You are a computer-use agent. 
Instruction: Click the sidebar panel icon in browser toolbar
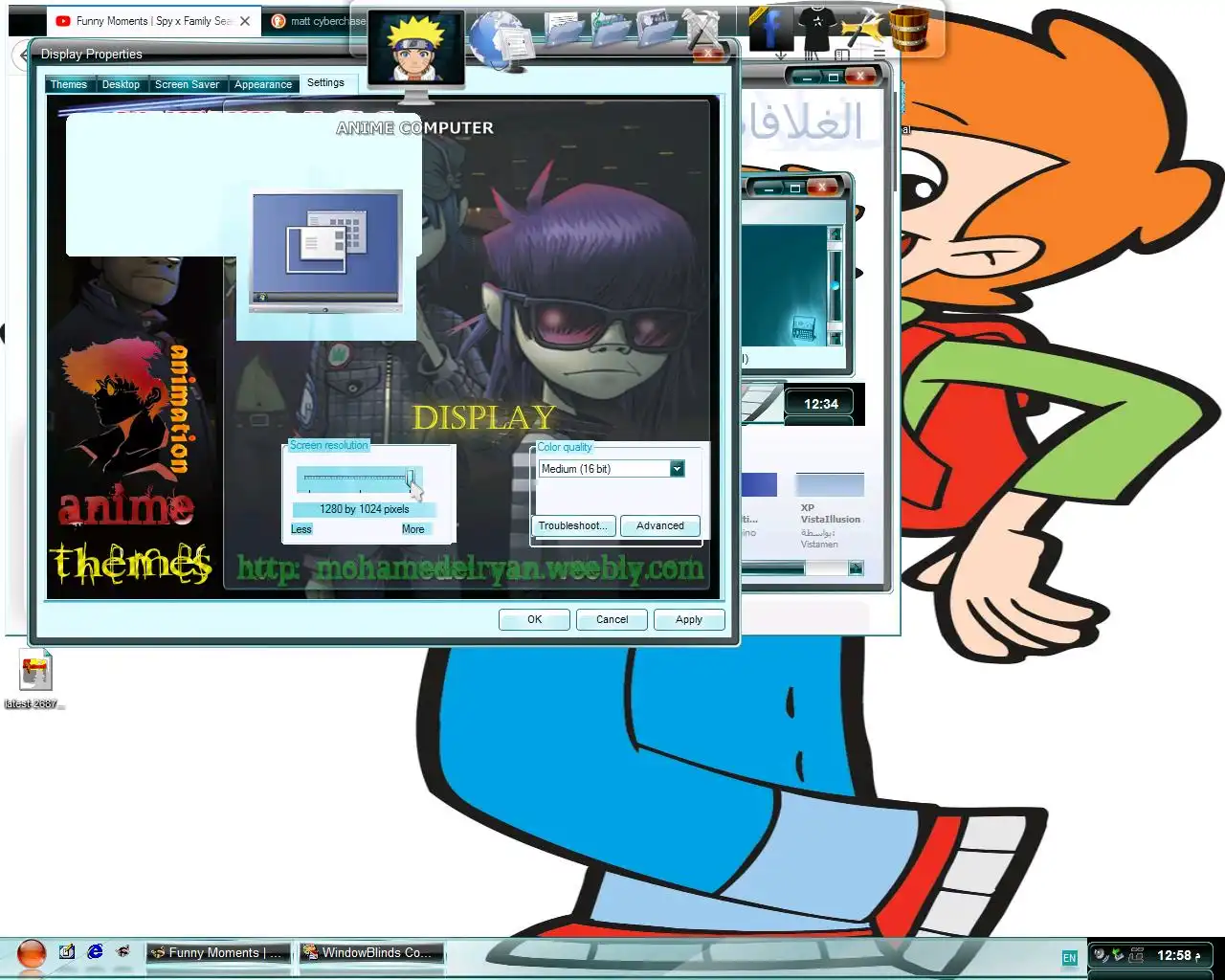coord(842,56)
